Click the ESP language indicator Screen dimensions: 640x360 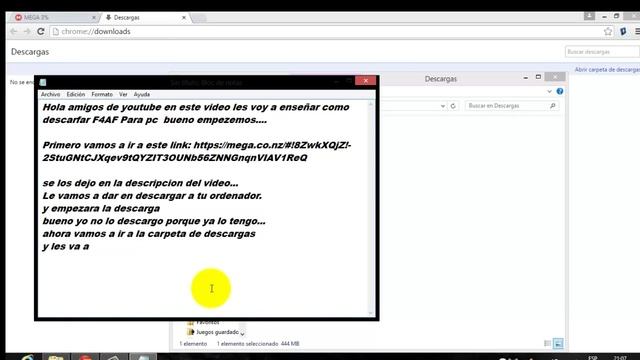click(x=593, y=358)
